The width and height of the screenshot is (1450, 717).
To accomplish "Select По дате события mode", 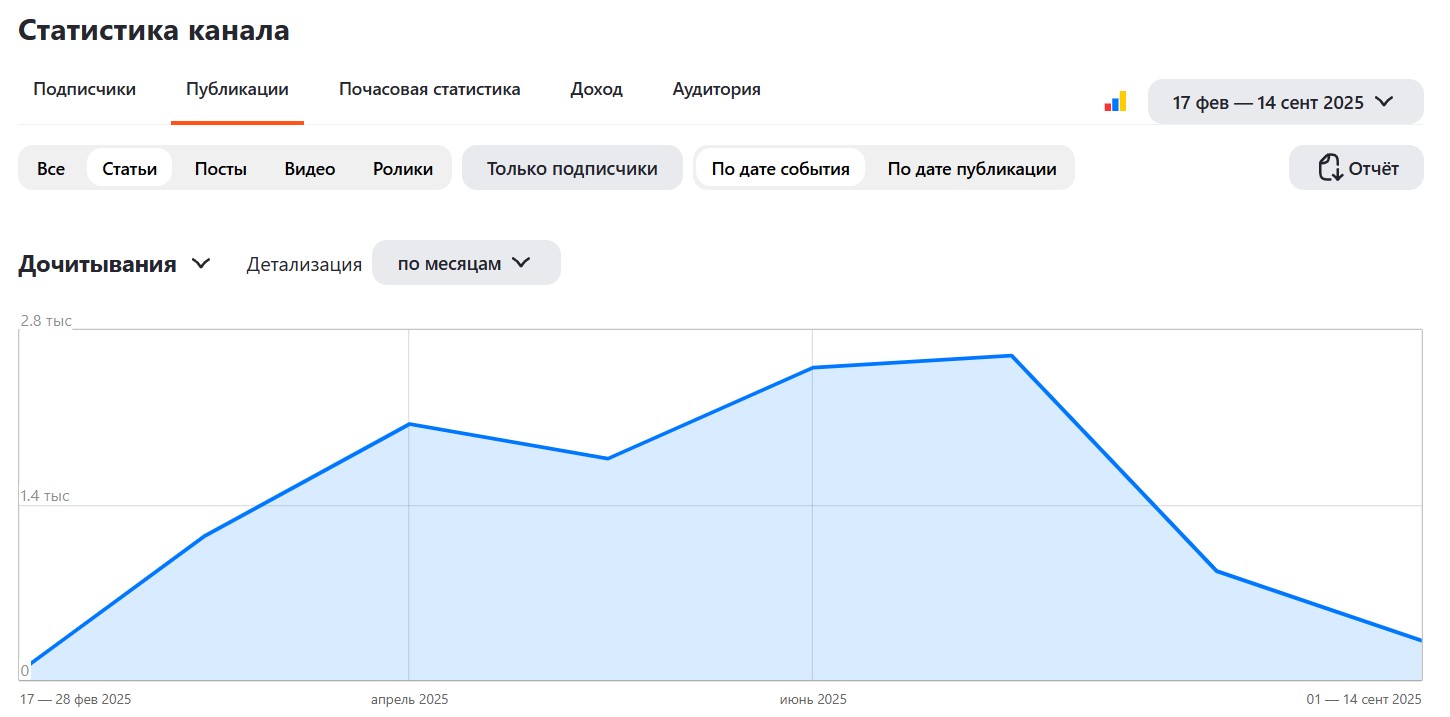I will 781,168.
